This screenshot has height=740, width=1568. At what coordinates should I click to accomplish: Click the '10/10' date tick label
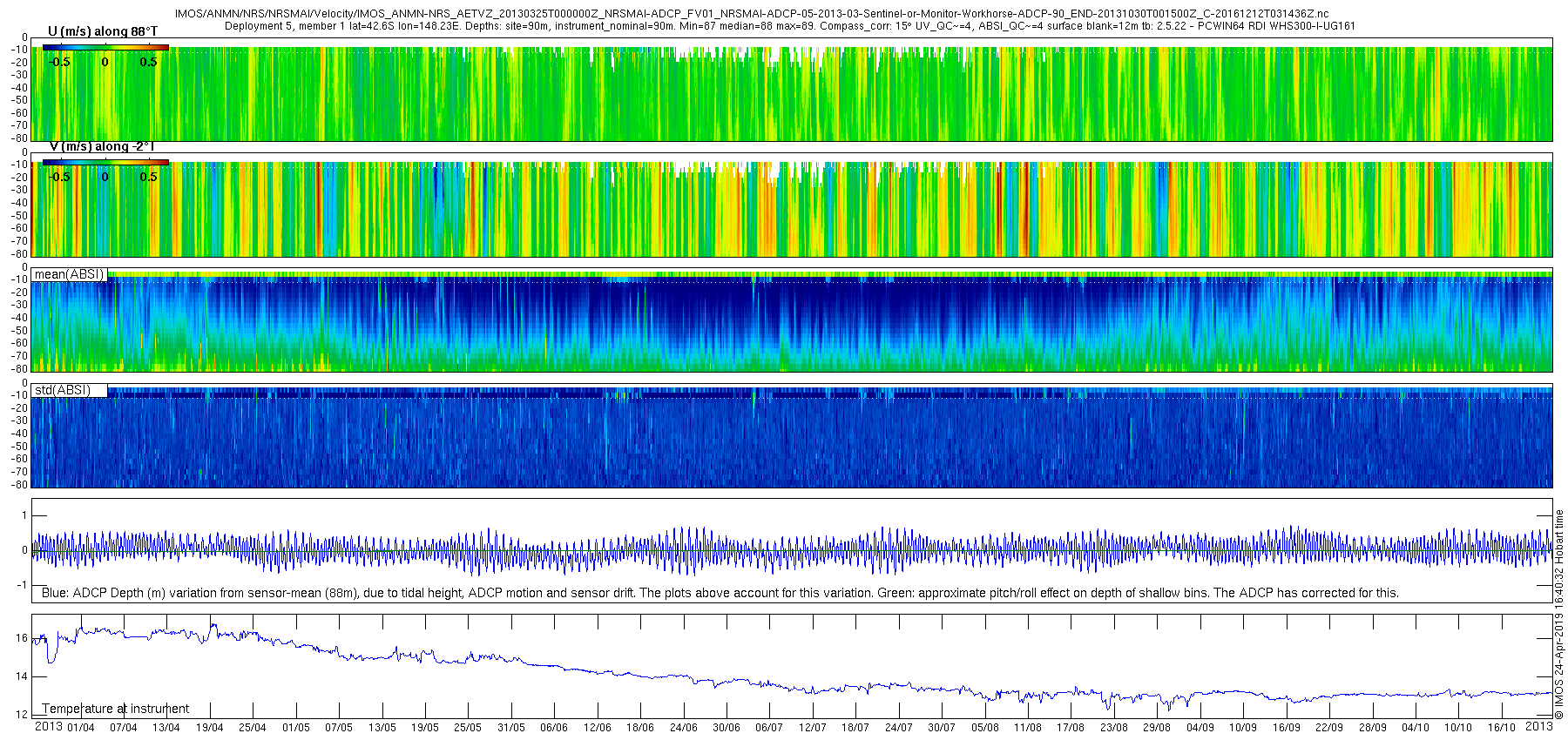(x=1458, y=728)
